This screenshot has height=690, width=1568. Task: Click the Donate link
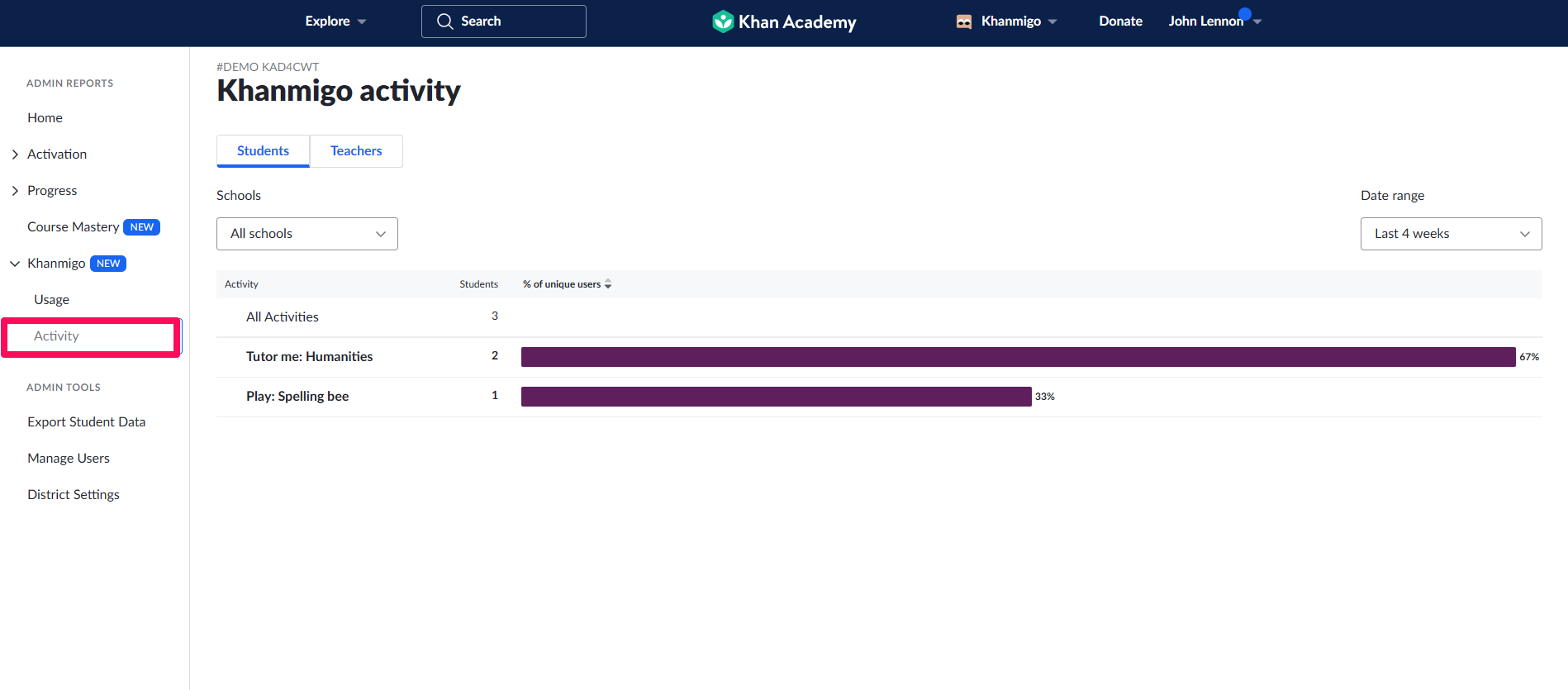(1120, 21)
